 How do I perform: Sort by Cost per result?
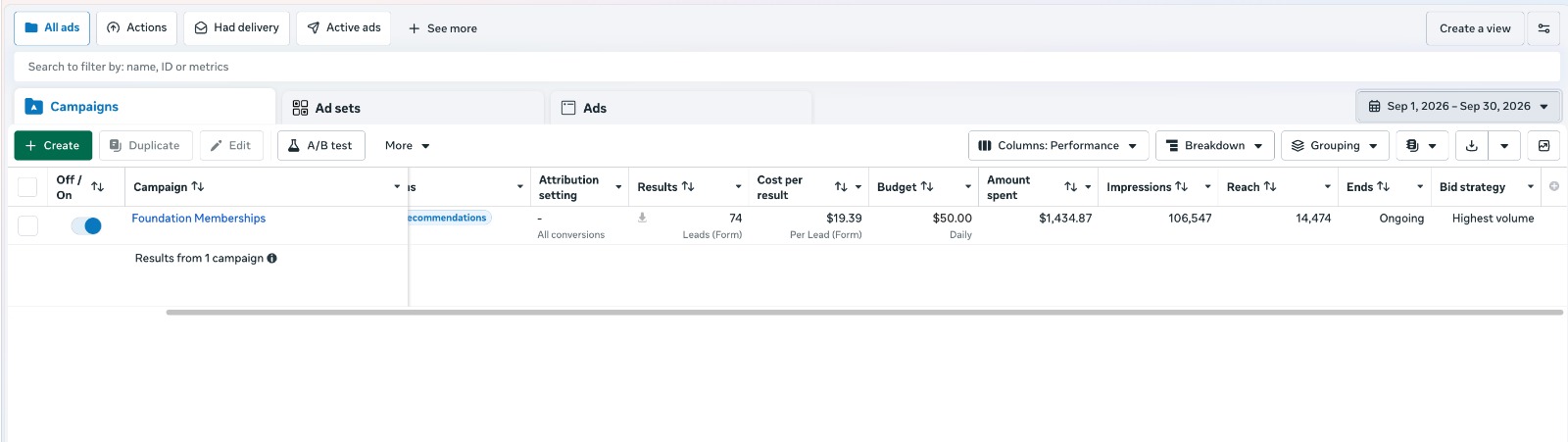click(841, 186)
